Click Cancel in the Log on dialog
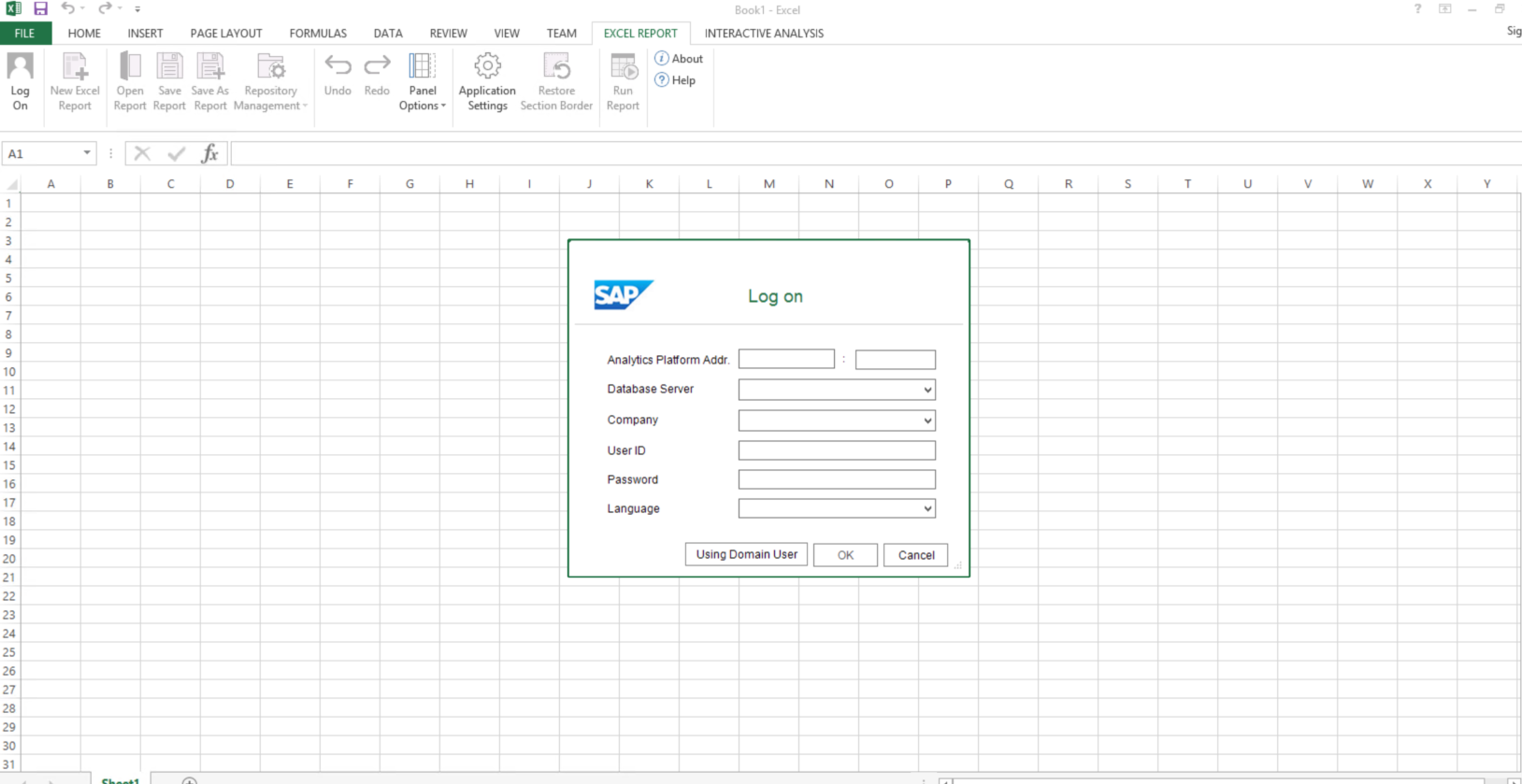The width and height of the screenshot is (1522, 784). click(915, 555)
